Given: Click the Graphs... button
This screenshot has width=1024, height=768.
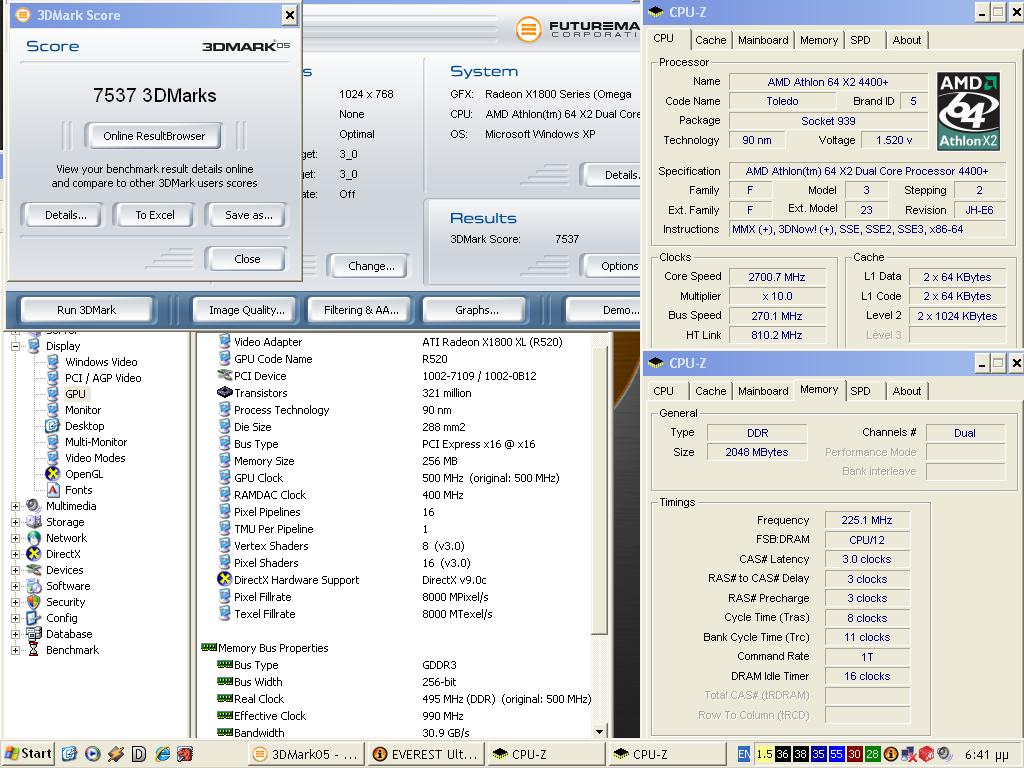Looking at the screenshot, I should (476, 310).
